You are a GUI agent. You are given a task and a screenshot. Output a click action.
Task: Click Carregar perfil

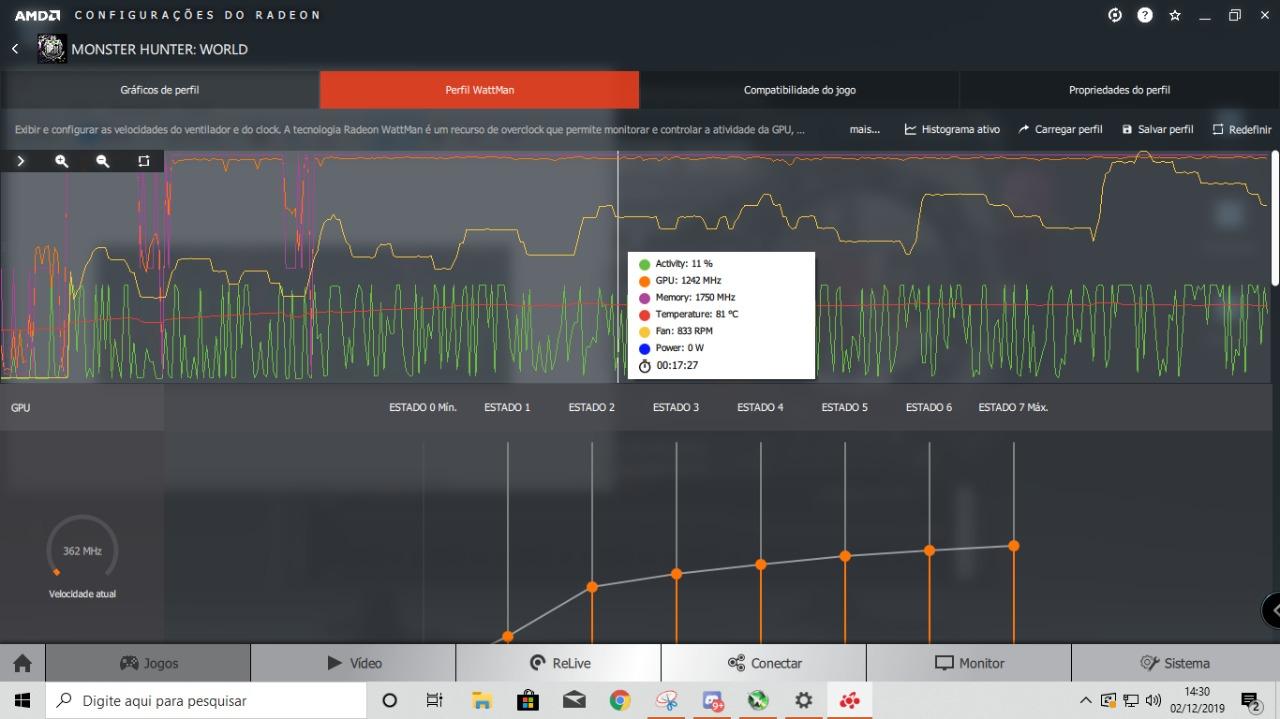(1060, 130)
